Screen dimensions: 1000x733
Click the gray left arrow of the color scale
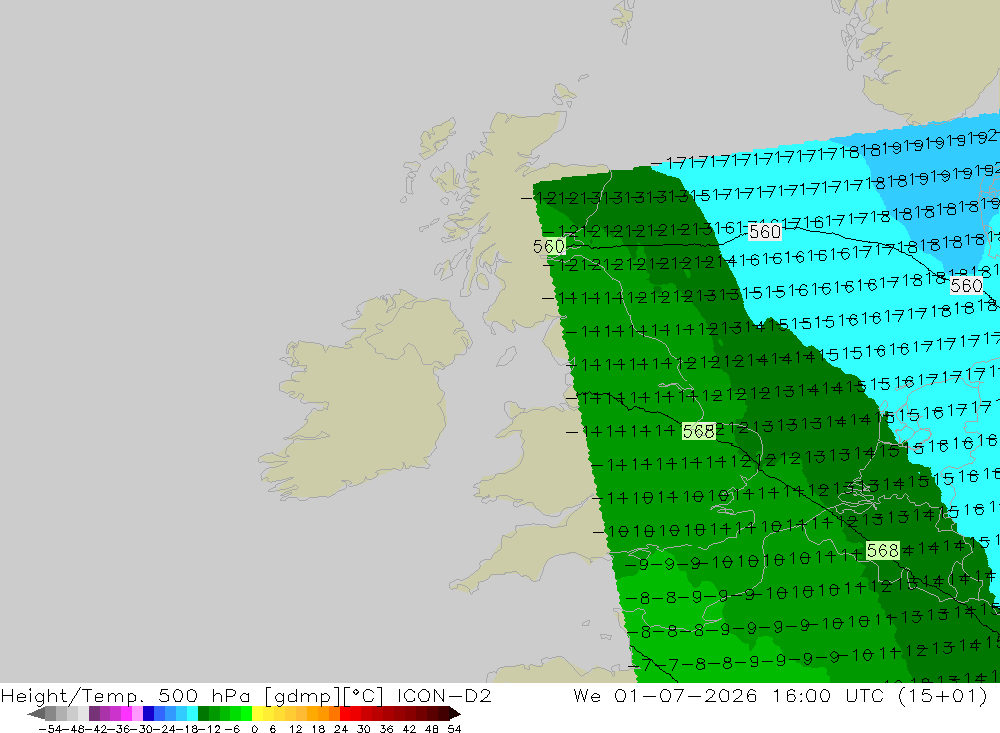click(36, 713)
